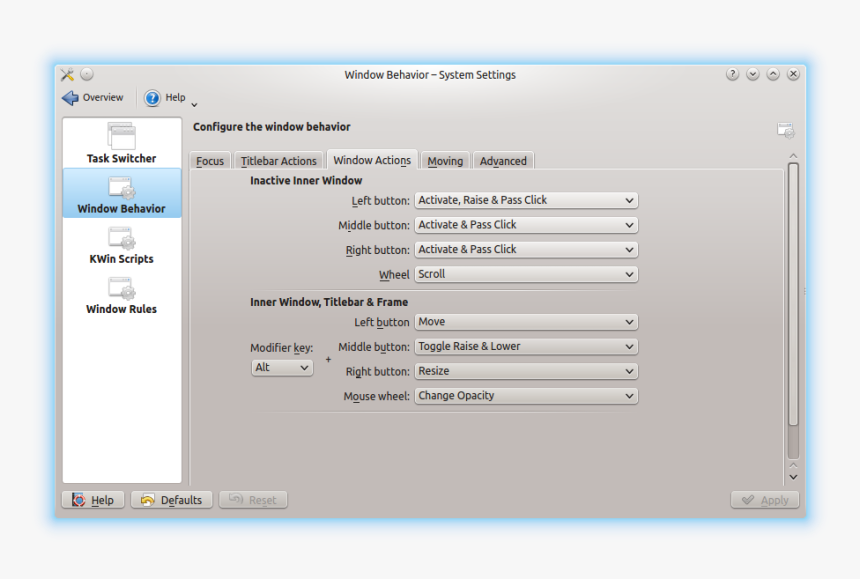The image size is (860, 579).
Task: Expand the inactive Left button dropdown
Action: (526, 200)
